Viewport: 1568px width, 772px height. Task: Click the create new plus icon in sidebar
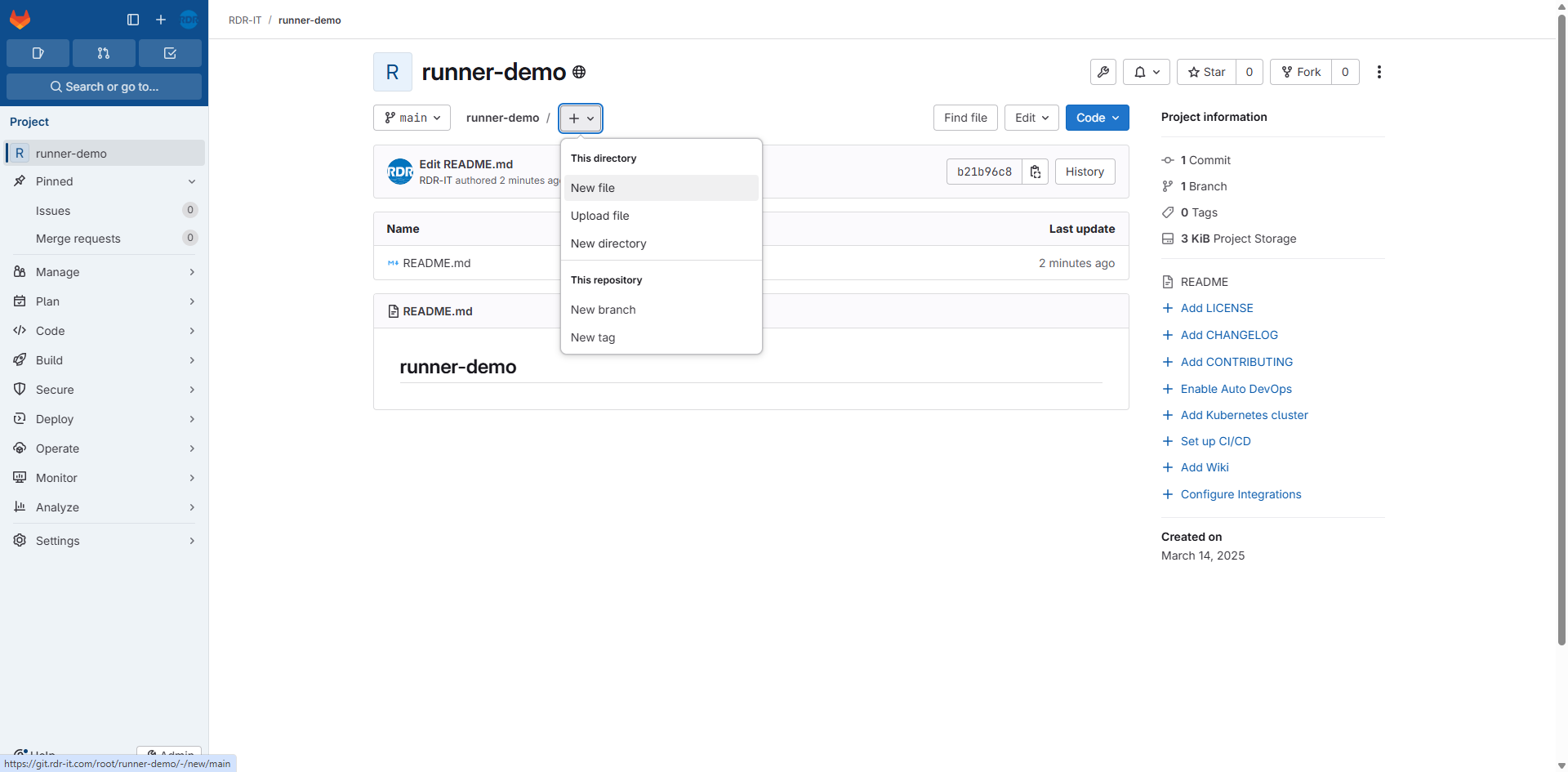[161, 20]
